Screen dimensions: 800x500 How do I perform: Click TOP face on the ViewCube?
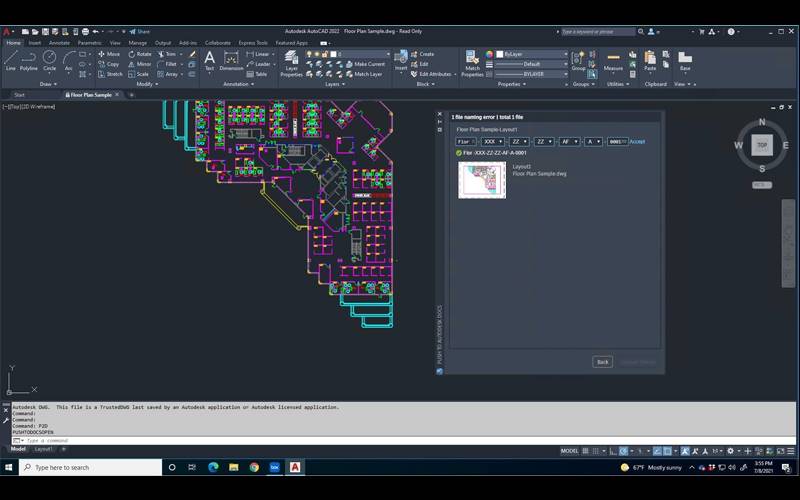[762, 145]
